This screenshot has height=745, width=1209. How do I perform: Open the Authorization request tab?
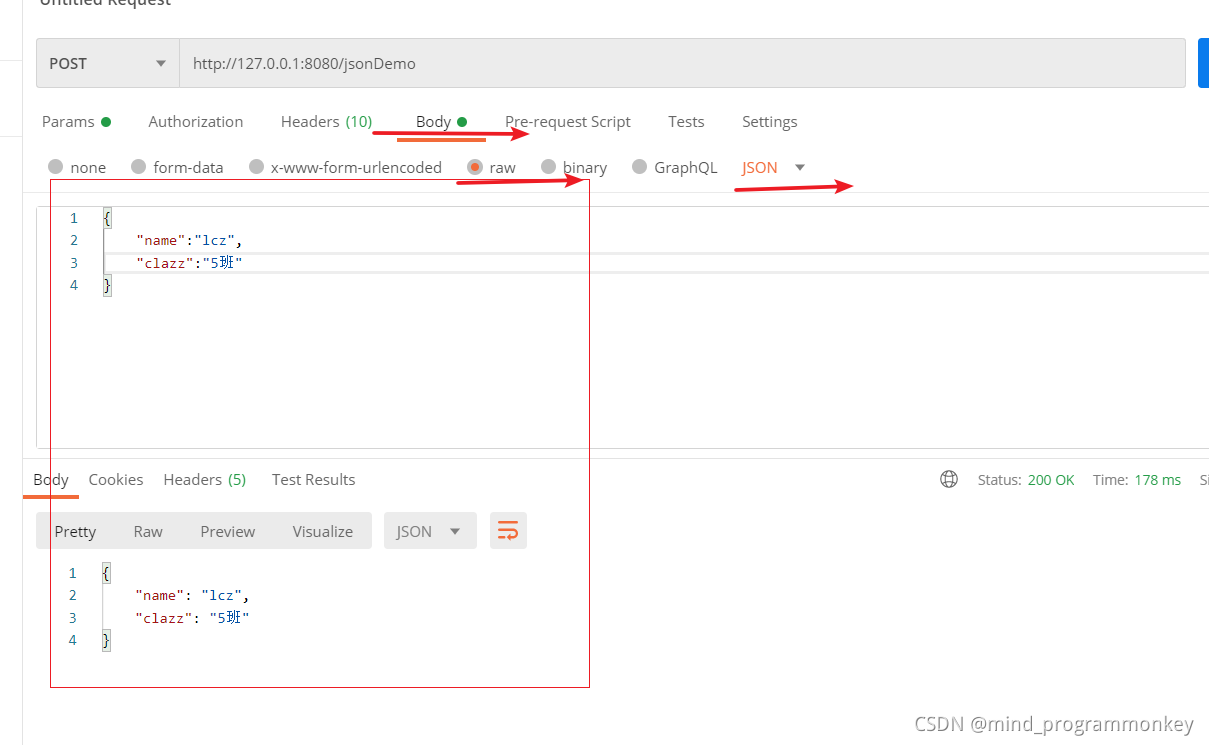click(x=196, y=122)
